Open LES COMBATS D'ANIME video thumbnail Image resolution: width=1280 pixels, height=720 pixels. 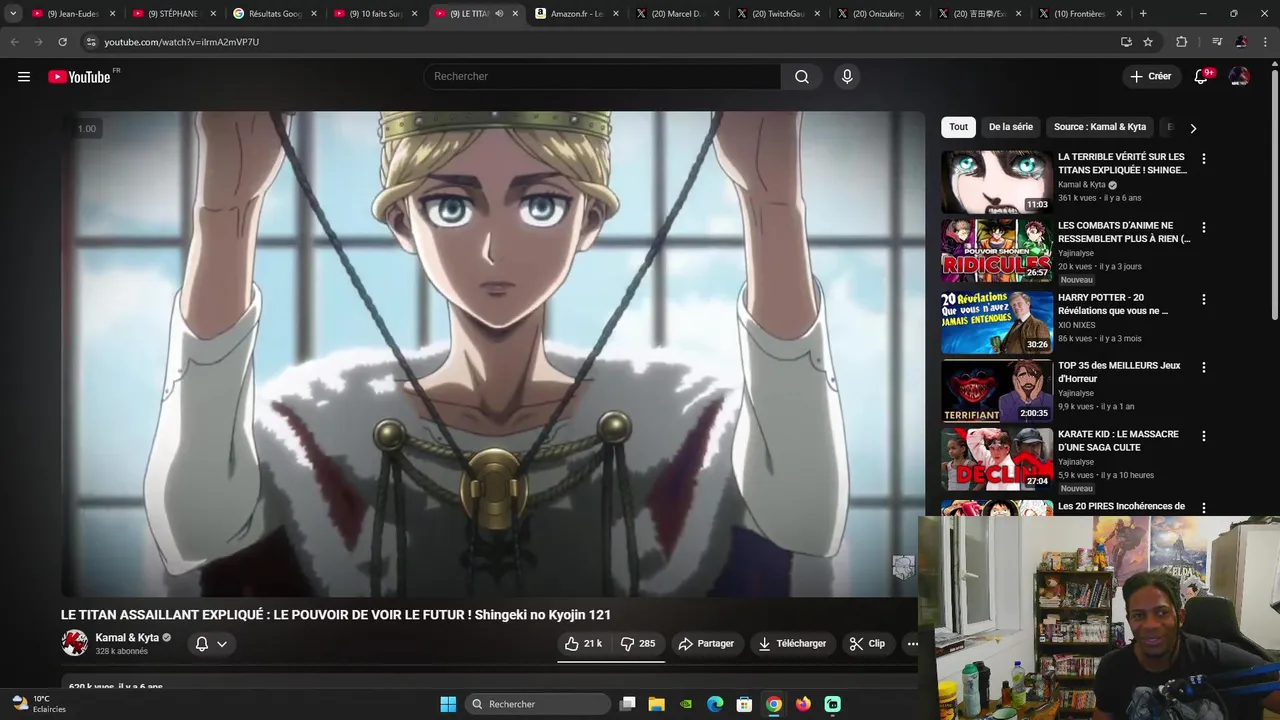pos(996,251)
